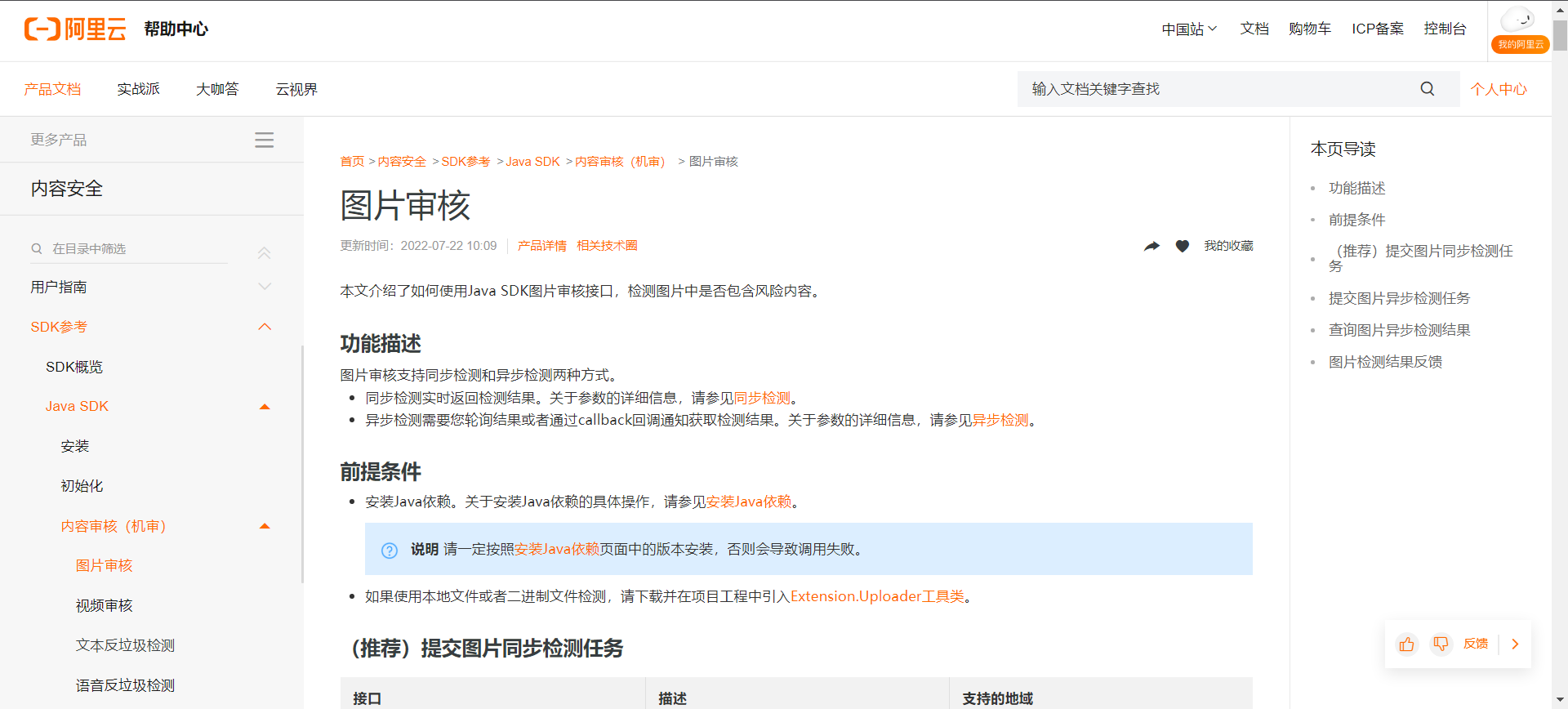Screen dimensions: 1568x709
Task: Click the 内容审核（机审） breadcrumb link
Action: [622, 162]
